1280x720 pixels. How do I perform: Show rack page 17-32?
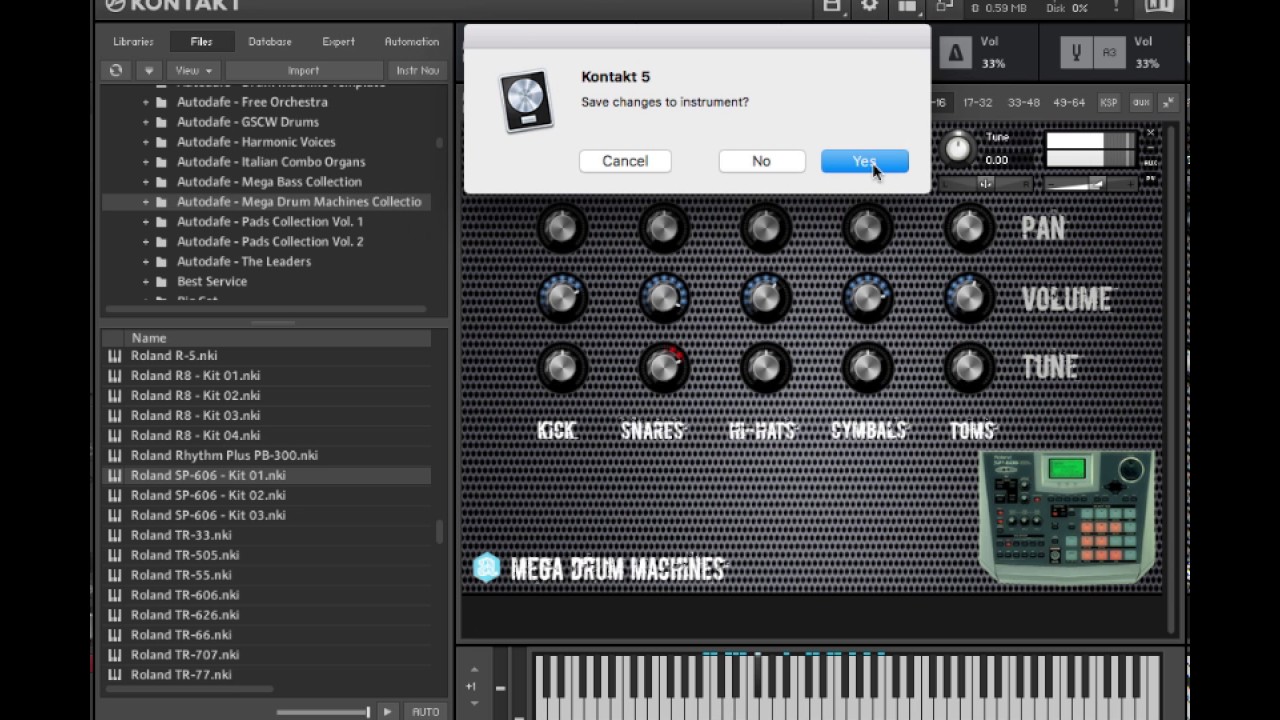(977, 102)
